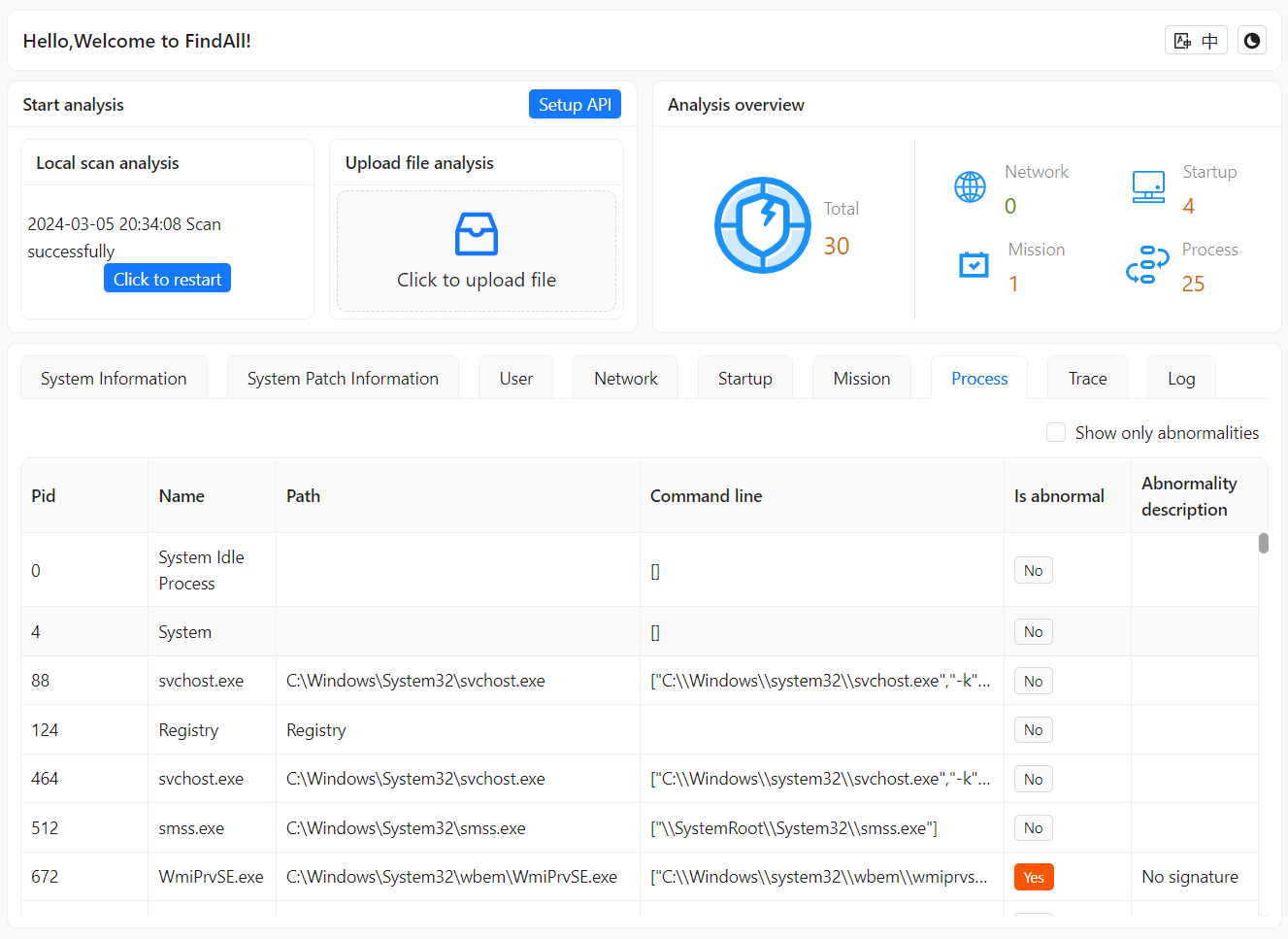
Task: Switch to the Startup tab
Action: coord(744,379)
